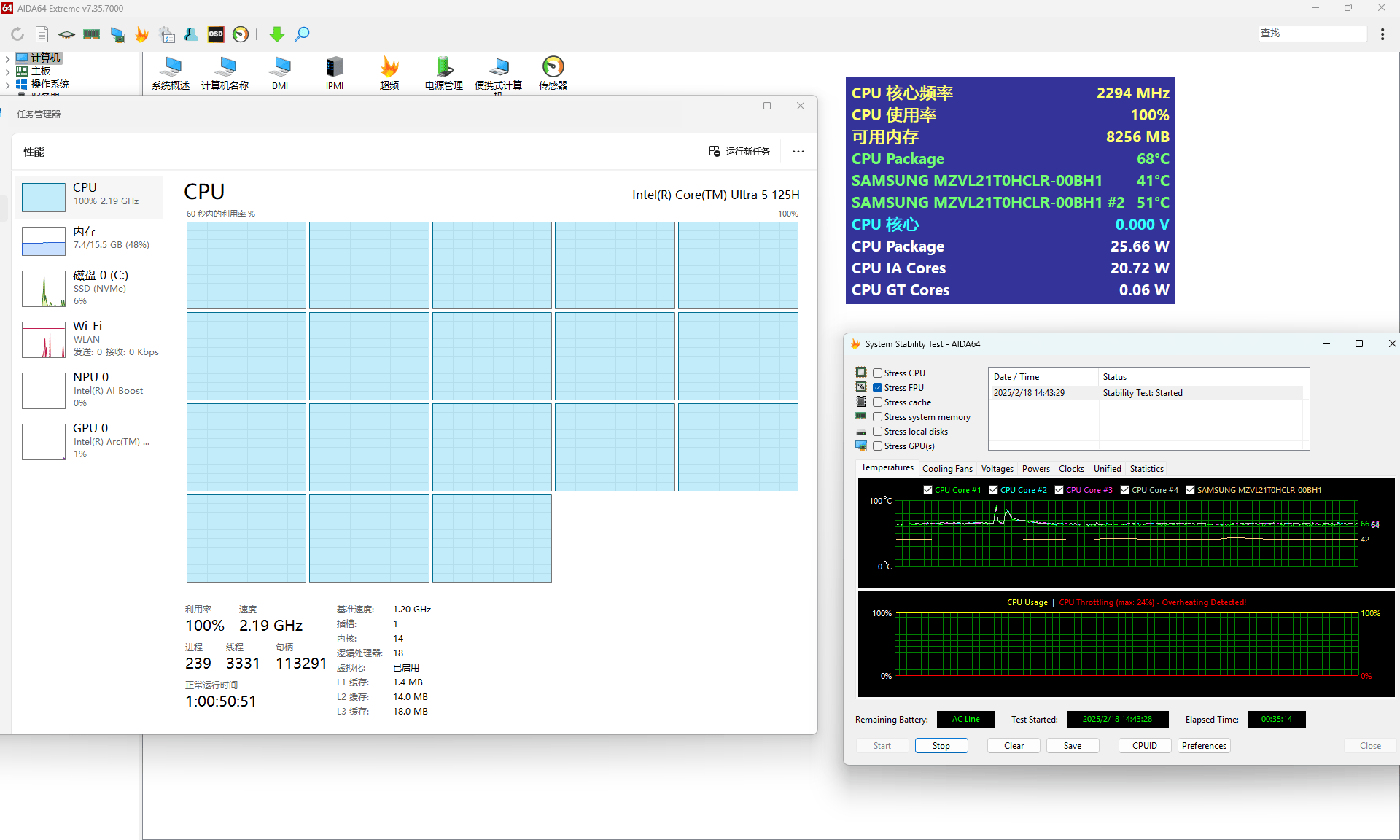The image size is (1400, 840).
Task: Expand the 主板 tree node
Action: coord(7,71)
